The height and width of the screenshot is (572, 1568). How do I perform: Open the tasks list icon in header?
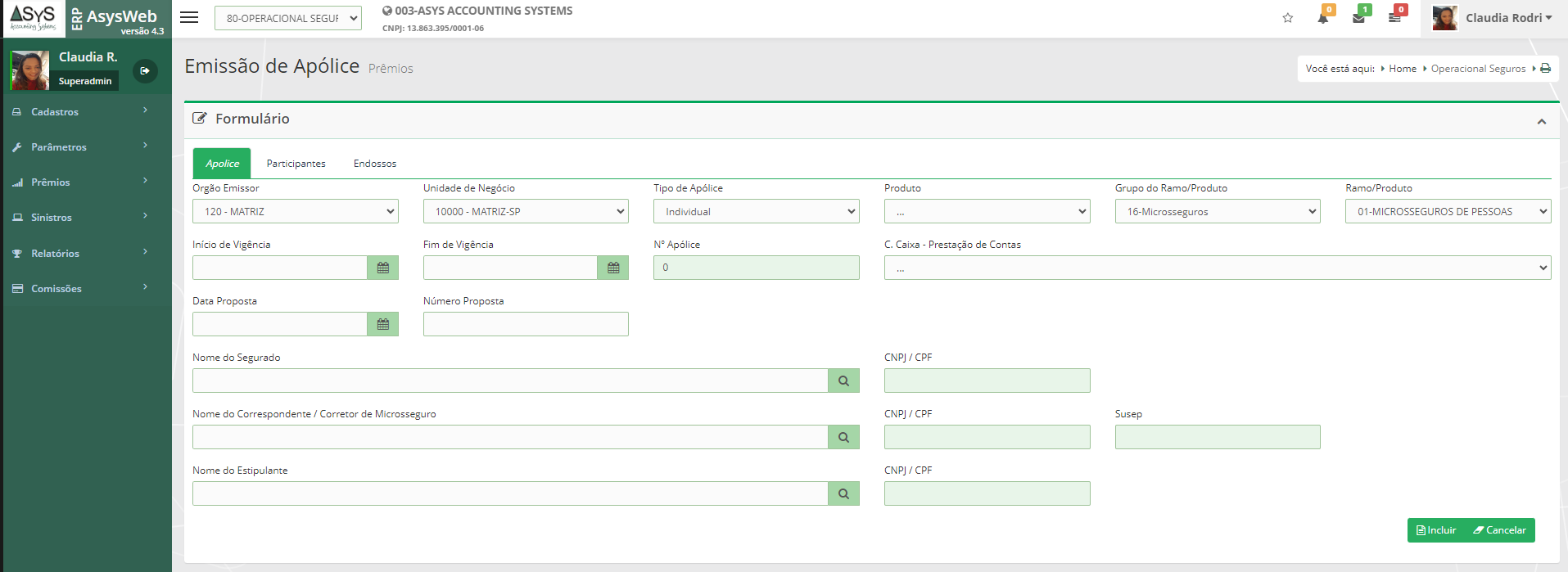[x=1394, y=18]
